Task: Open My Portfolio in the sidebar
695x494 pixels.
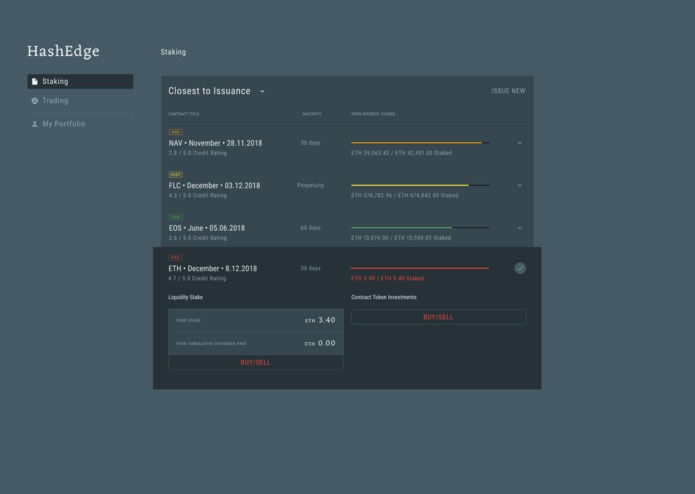Action: (80, 124)
